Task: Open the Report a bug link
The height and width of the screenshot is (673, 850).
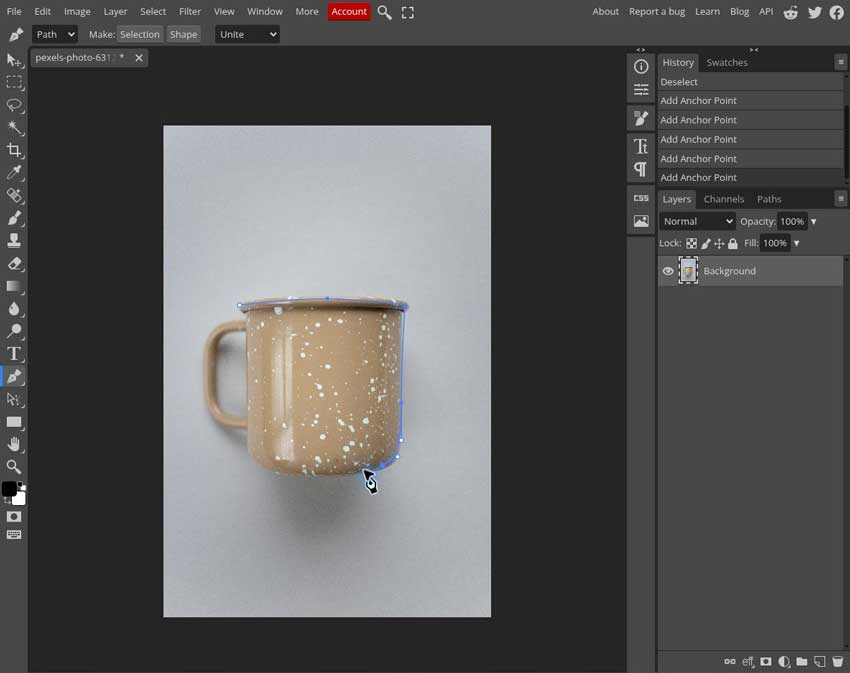Action: coord(656,11)
